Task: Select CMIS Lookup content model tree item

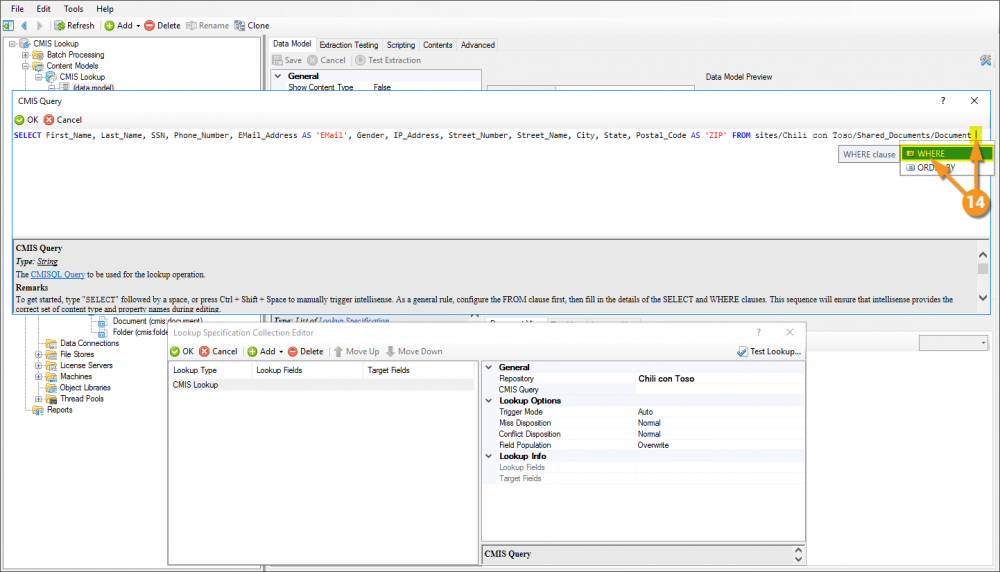Action: click(x=82, y=77)
